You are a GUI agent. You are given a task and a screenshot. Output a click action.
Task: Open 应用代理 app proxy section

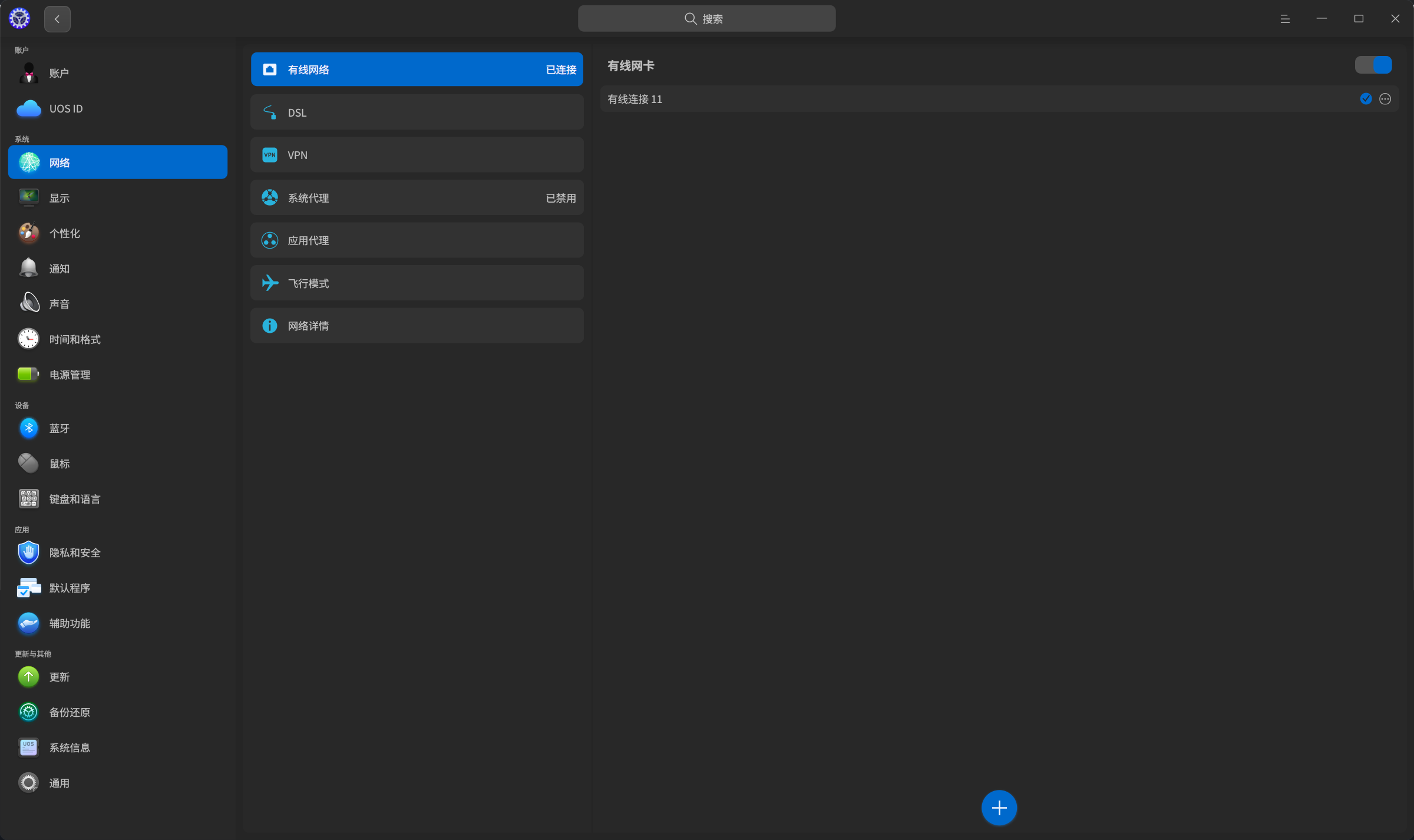pyautogui.click(x=417, y=240)
